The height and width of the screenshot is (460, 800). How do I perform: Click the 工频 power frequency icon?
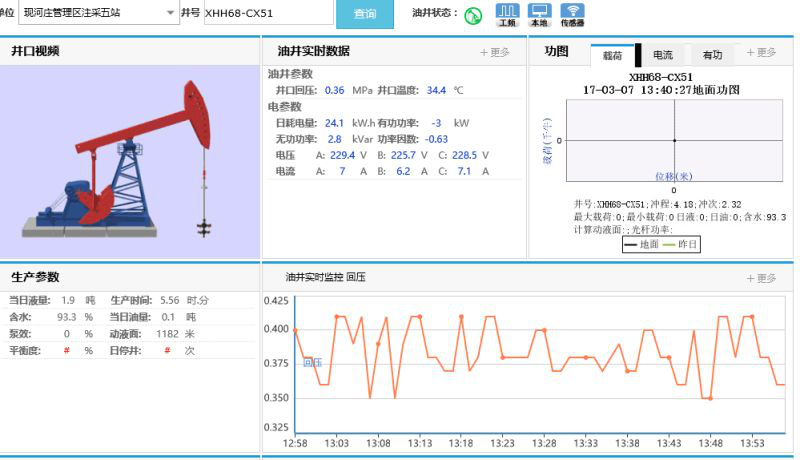[507, 14]
